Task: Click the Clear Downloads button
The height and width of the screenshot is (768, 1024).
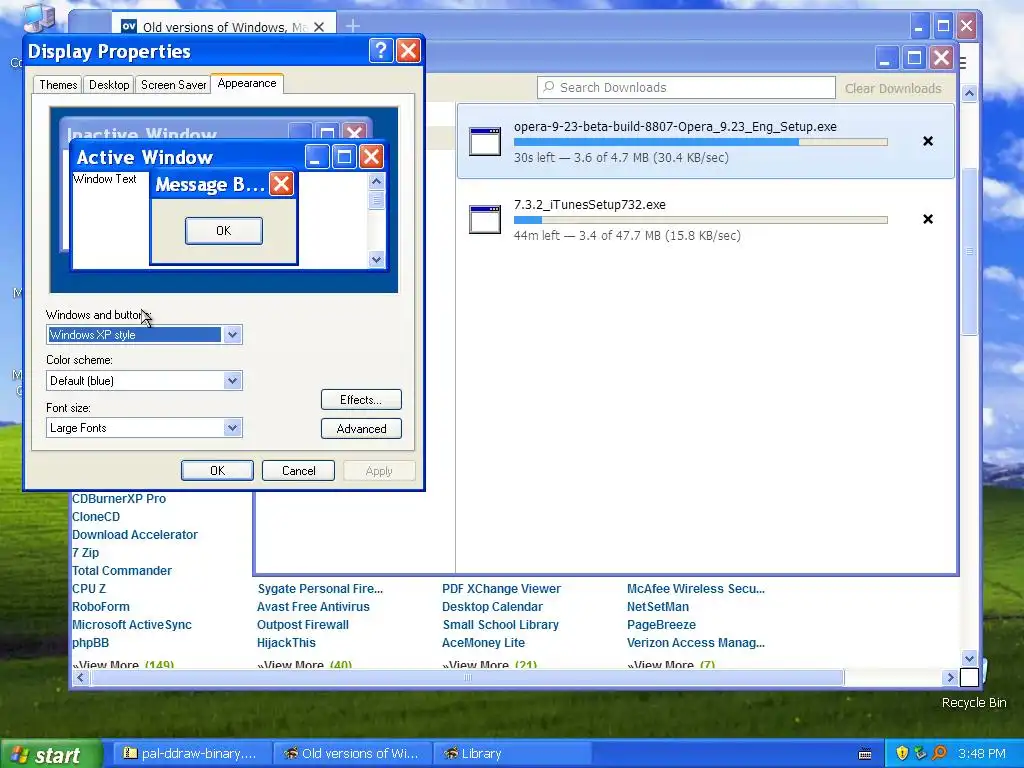Action: pyautogui.click(x=893, y=88)
